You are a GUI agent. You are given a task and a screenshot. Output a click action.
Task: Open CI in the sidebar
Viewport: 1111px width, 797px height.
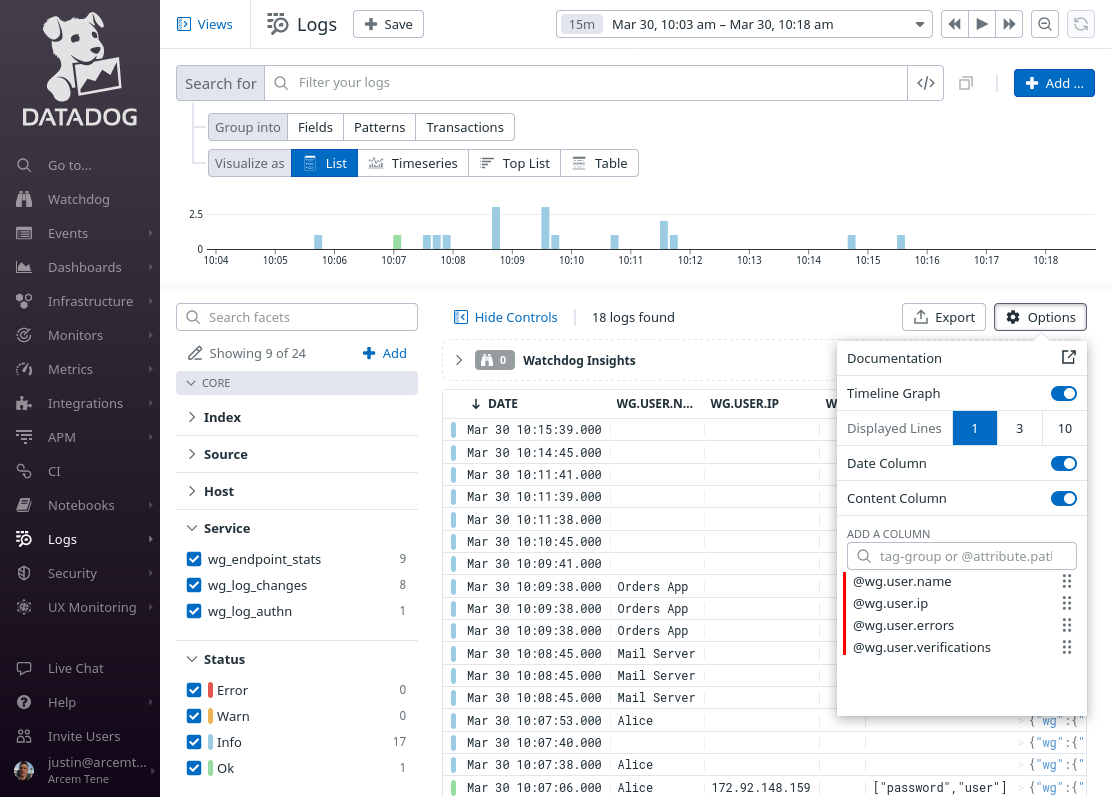click(x=54, y=471)
